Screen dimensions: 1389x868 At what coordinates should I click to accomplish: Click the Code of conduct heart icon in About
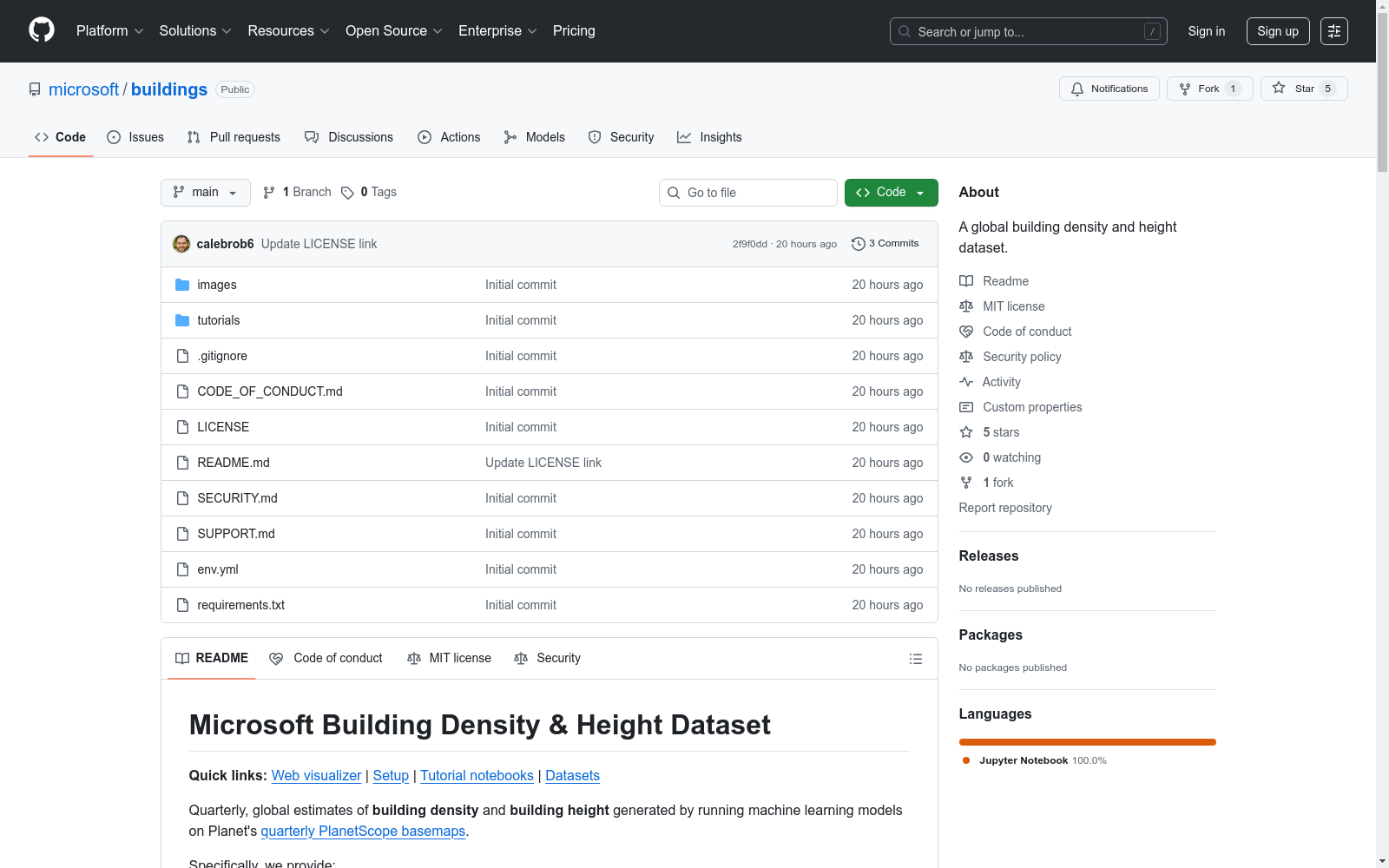tap(966, 332)
